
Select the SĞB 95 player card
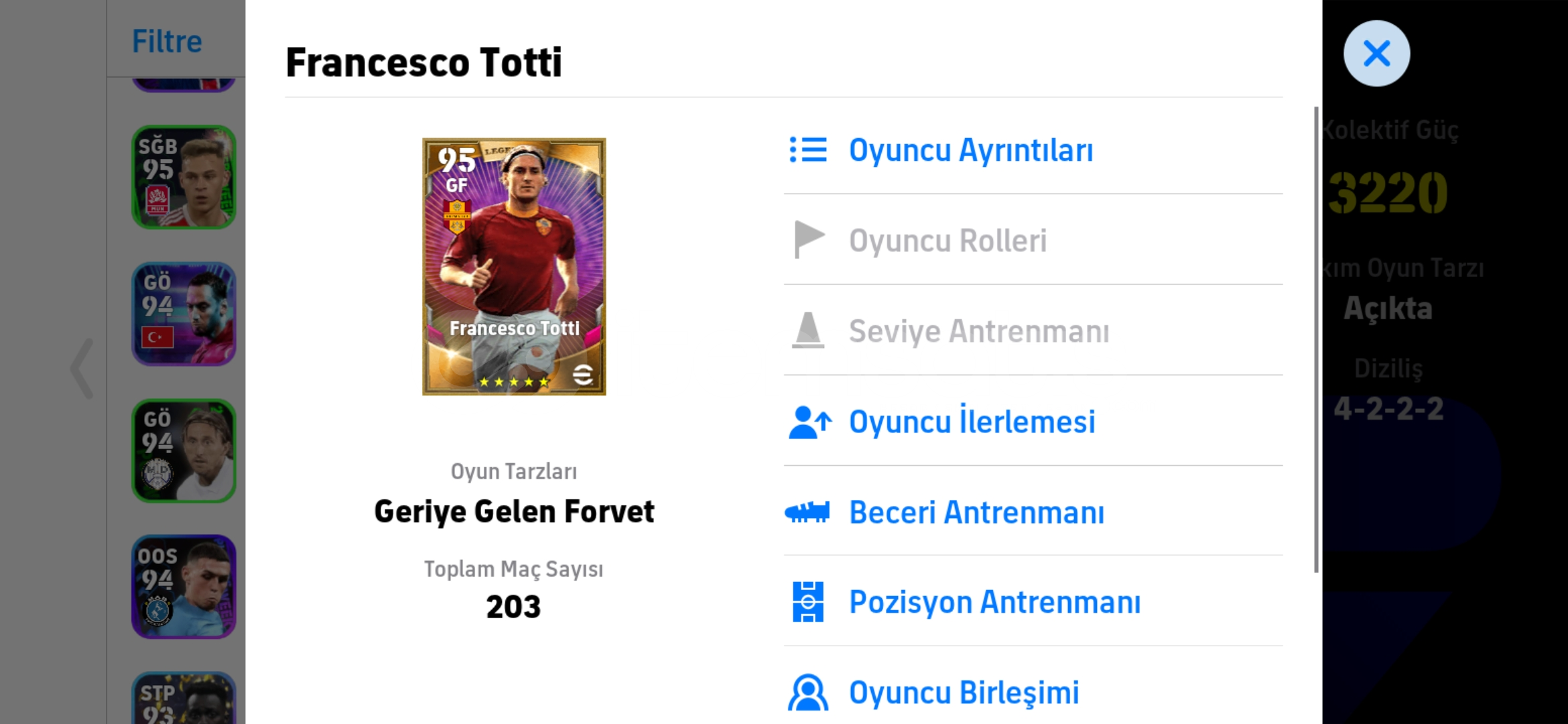pyautogui.click(x=184, y=178)
